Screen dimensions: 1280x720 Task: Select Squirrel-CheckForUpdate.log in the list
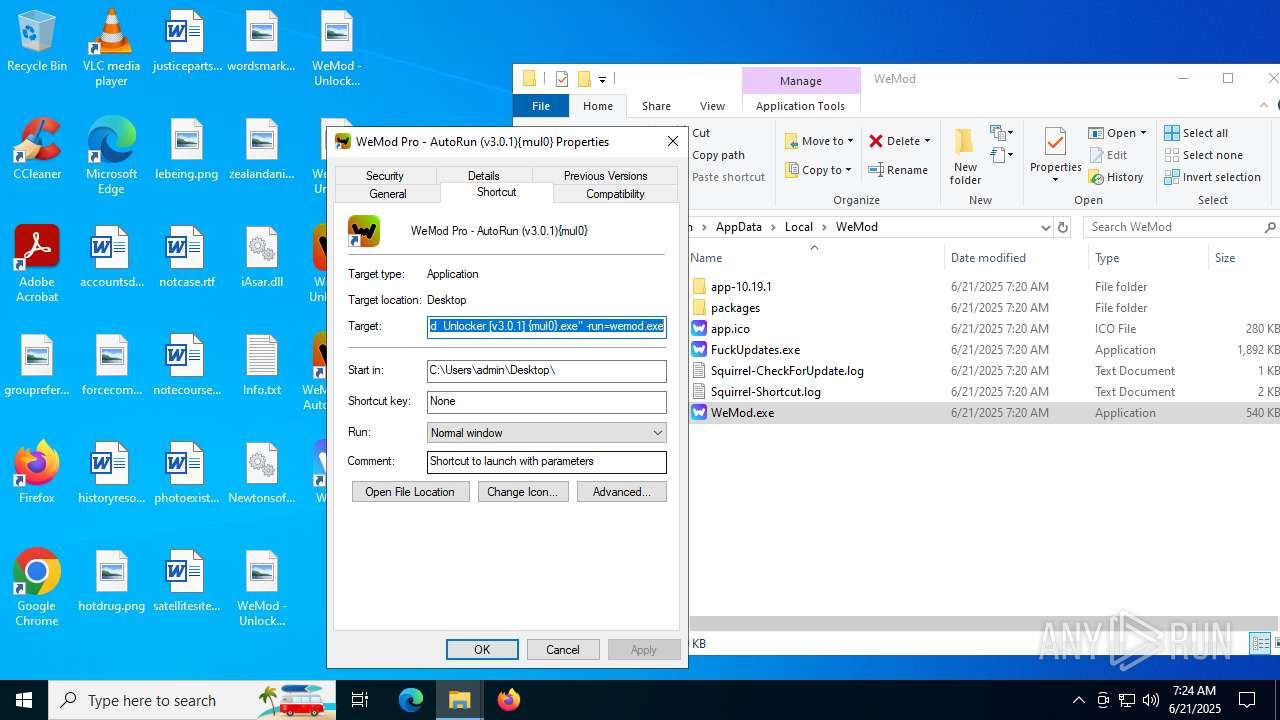[787, 371]
